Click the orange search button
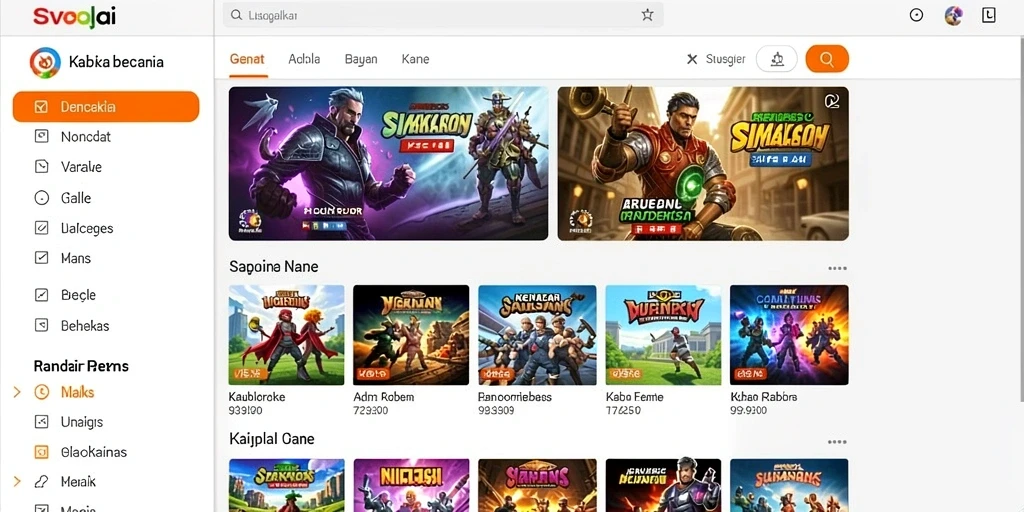1024x512 pixels. tap(827, 59)
